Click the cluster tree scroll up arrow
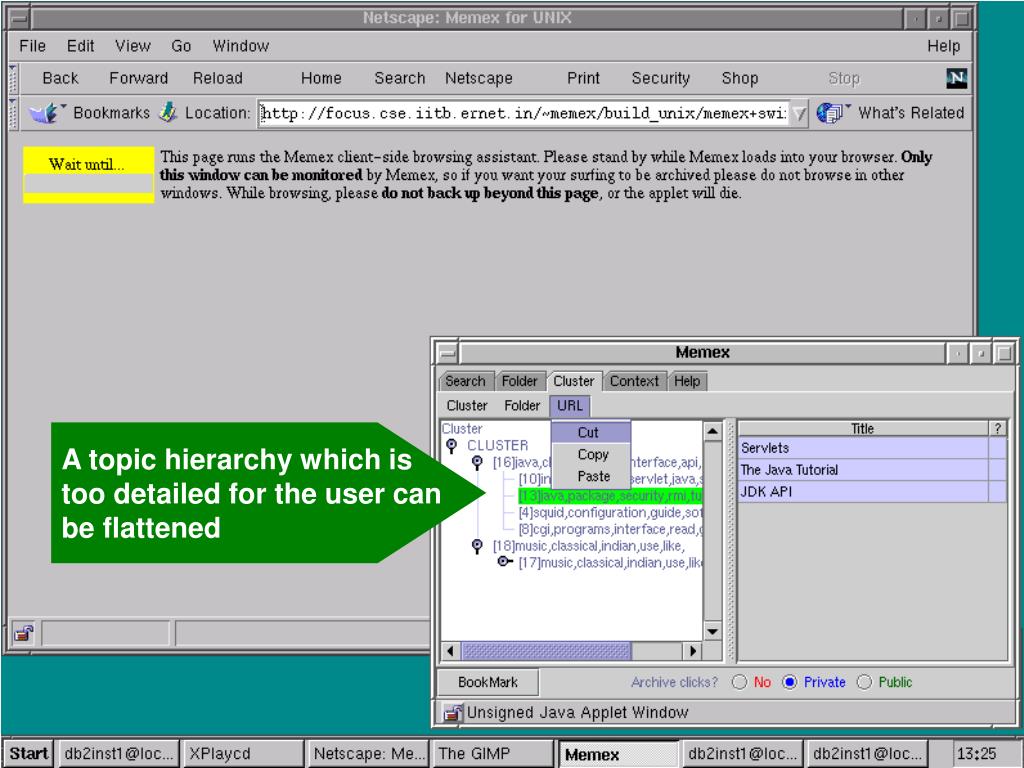 [x=712, y=431]
